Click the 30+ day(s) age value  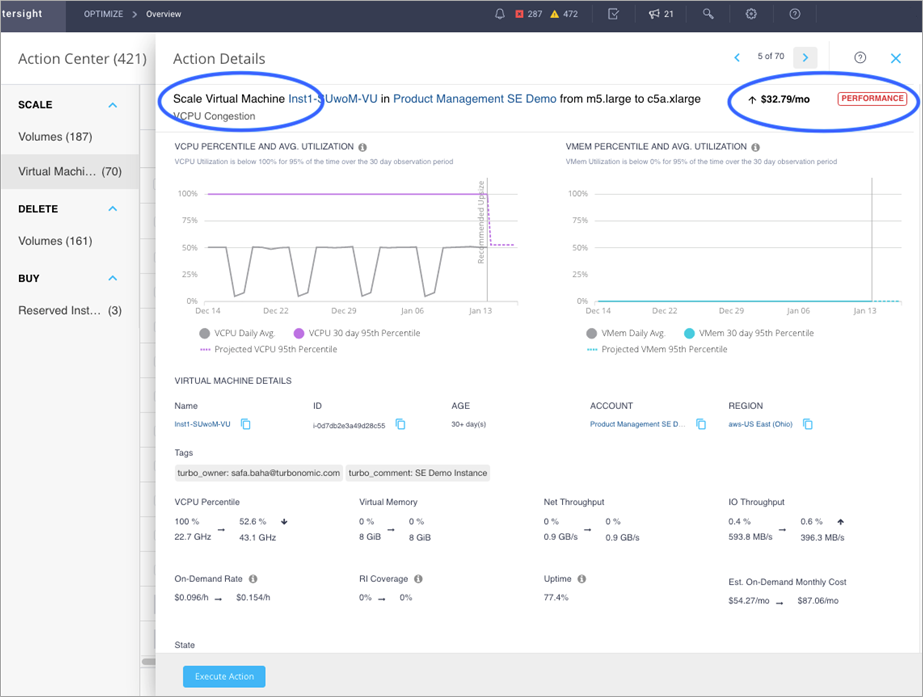pyautogui.click(x=469, y=424)
